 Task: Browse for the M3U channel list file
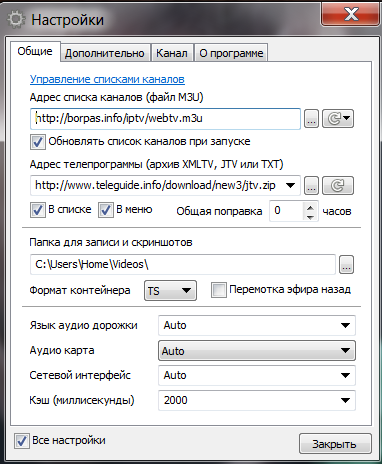coord(311,119)
